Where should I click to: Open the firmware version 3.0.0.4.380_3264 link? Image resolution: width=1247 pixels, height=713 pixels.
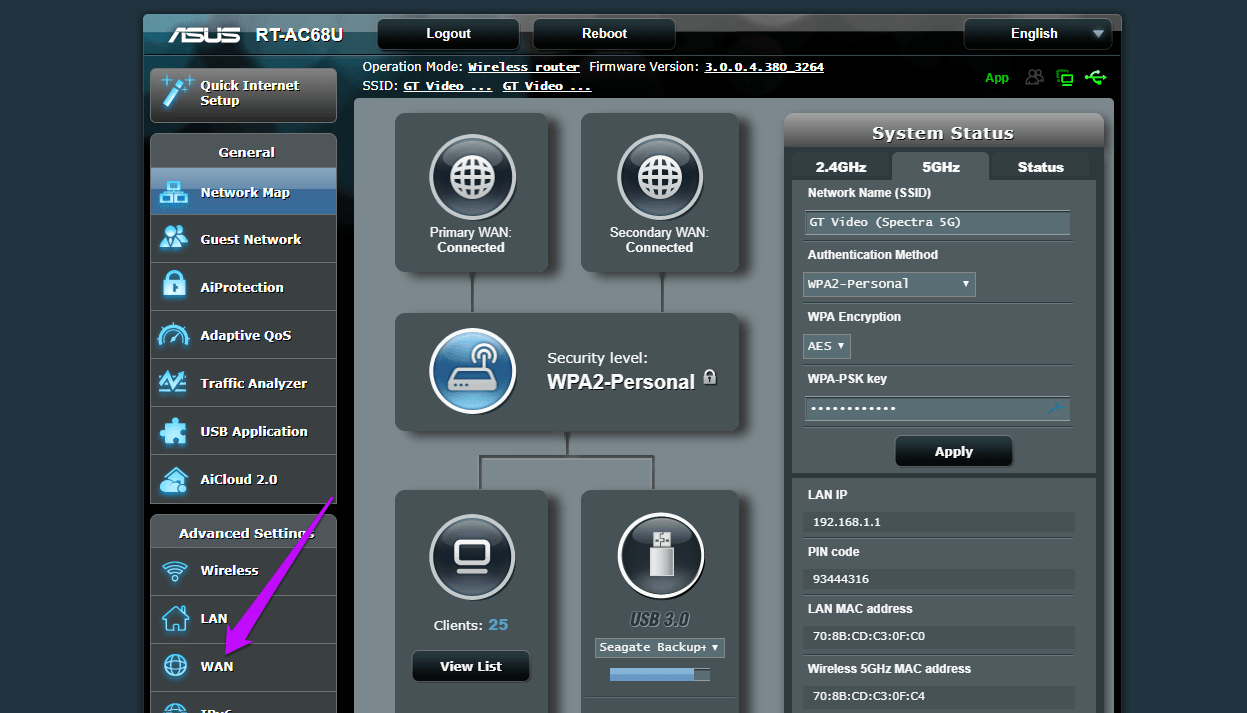tap(764, 67)
